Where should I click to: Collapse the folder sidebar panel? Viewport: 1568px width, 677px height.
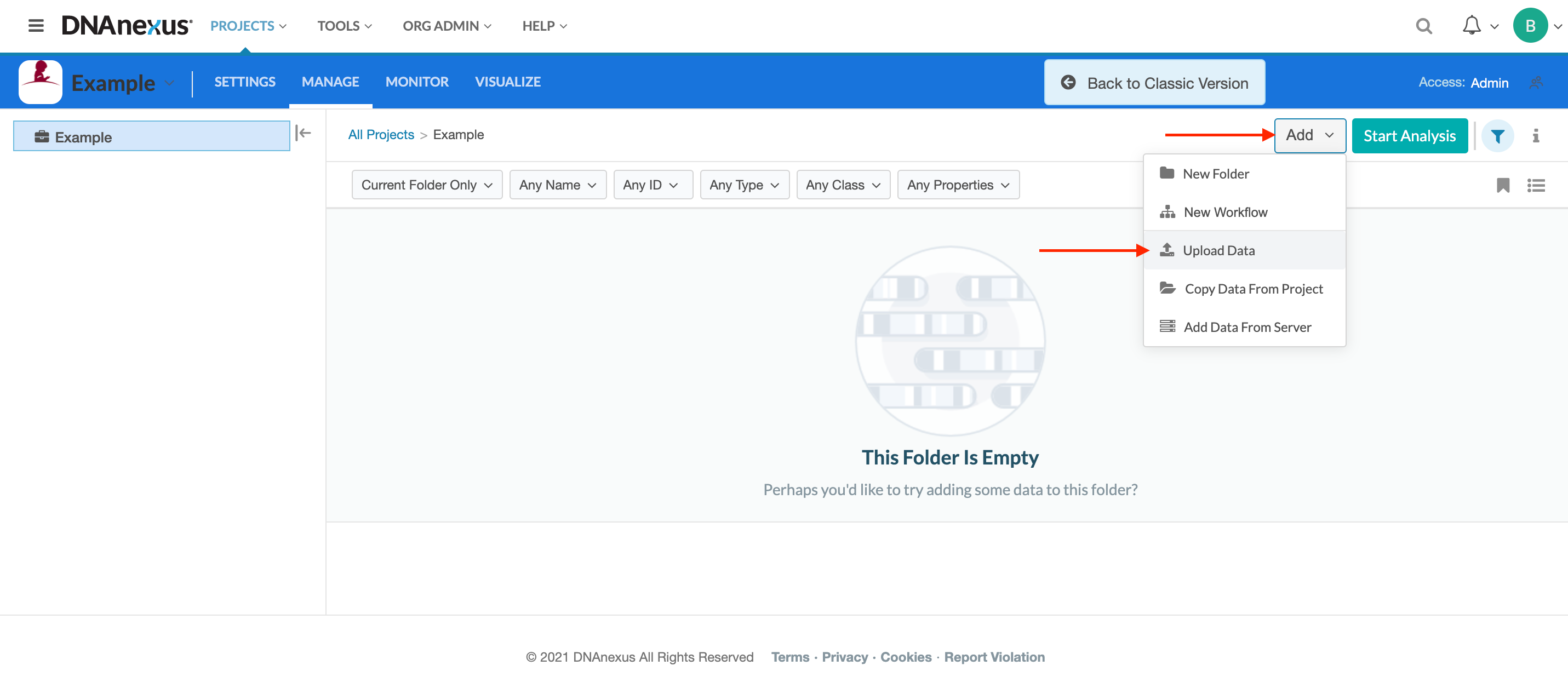click(x=303, y=133)
